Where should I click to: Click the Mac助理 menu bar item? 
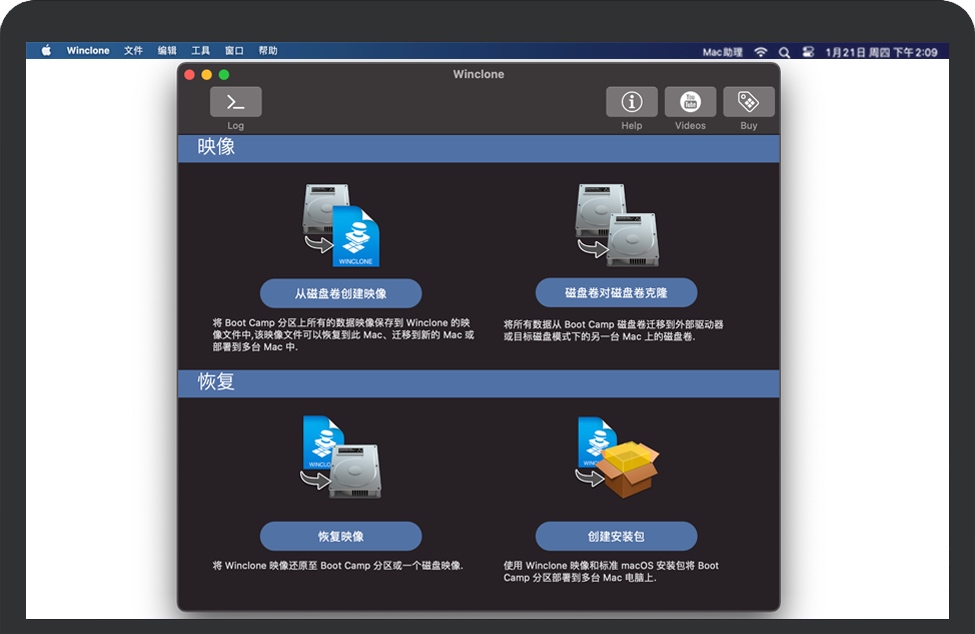tap(722, 49)
